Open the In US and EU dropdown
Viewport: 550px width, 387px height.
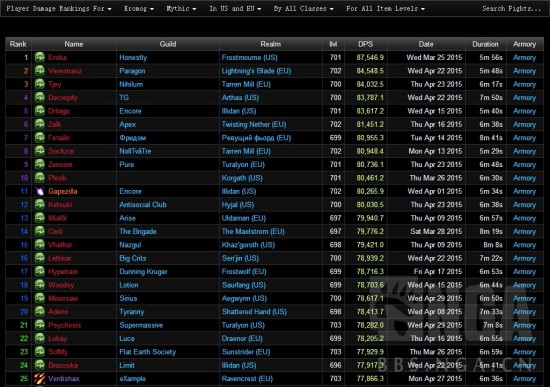tap(235, 8)
